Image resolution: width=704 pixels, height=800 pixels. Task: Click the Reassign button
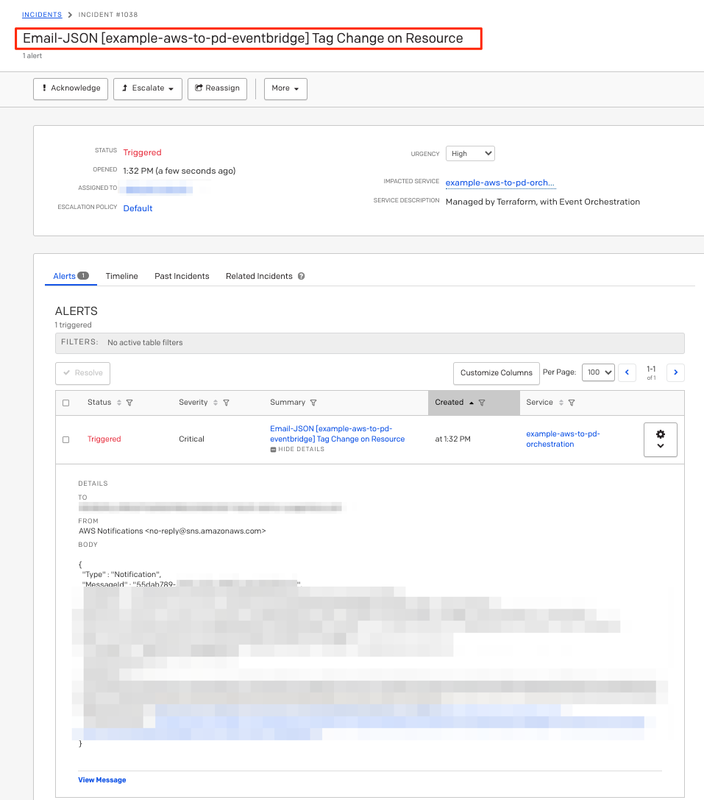(217, 89)
